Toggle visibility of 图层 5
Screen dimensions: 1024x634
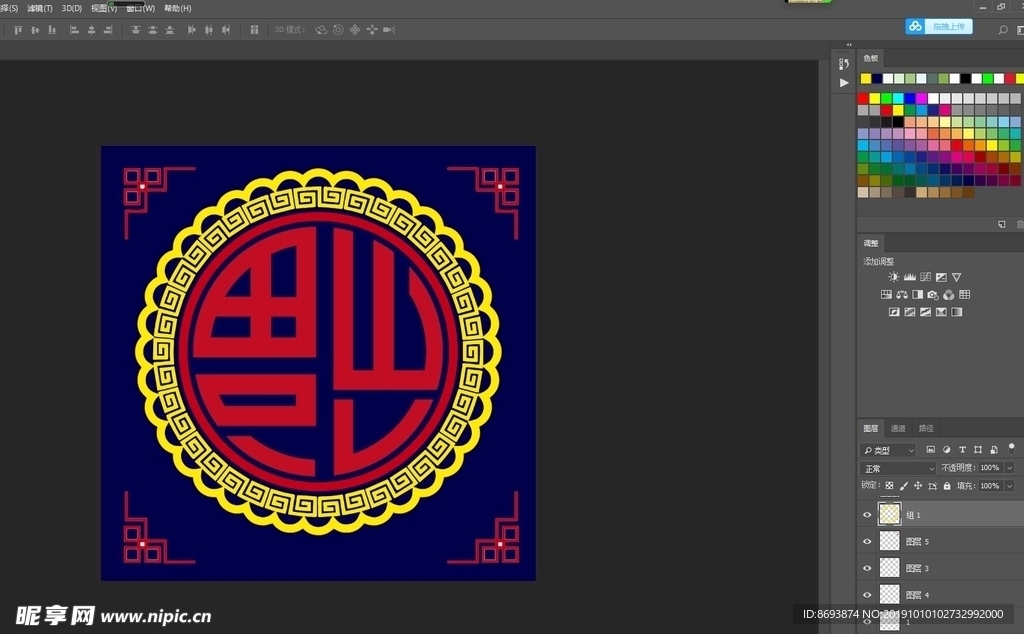pyautogui.click(x=867, y=541)
